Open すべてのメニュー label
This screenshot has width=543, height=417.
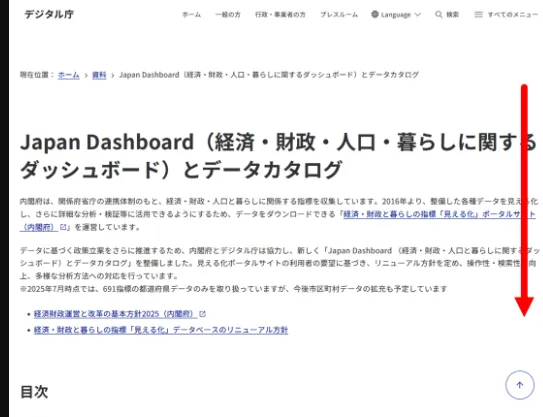pos(513,15)
